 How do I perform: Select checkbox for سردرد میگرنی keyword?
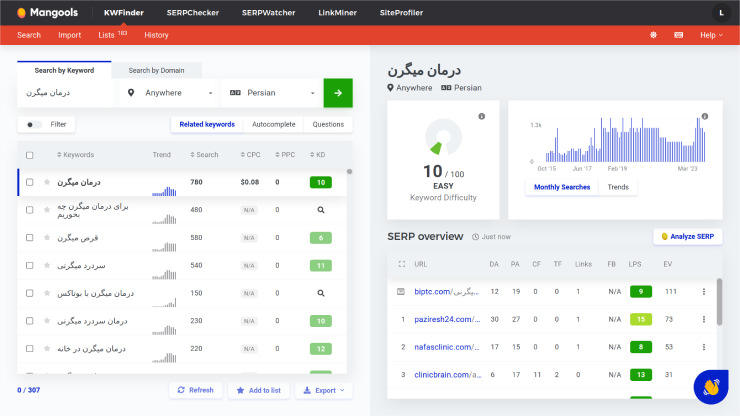(x=29, y=266)
